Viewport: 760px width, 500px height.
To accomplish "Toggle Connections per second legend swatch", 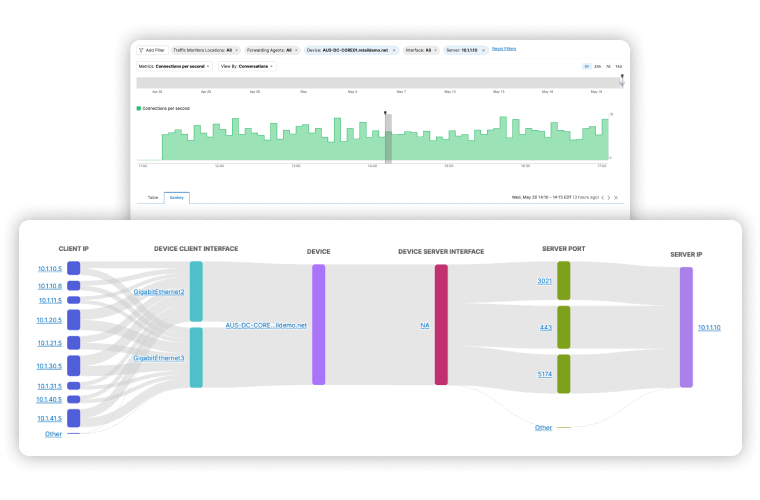I will (139, 109).
